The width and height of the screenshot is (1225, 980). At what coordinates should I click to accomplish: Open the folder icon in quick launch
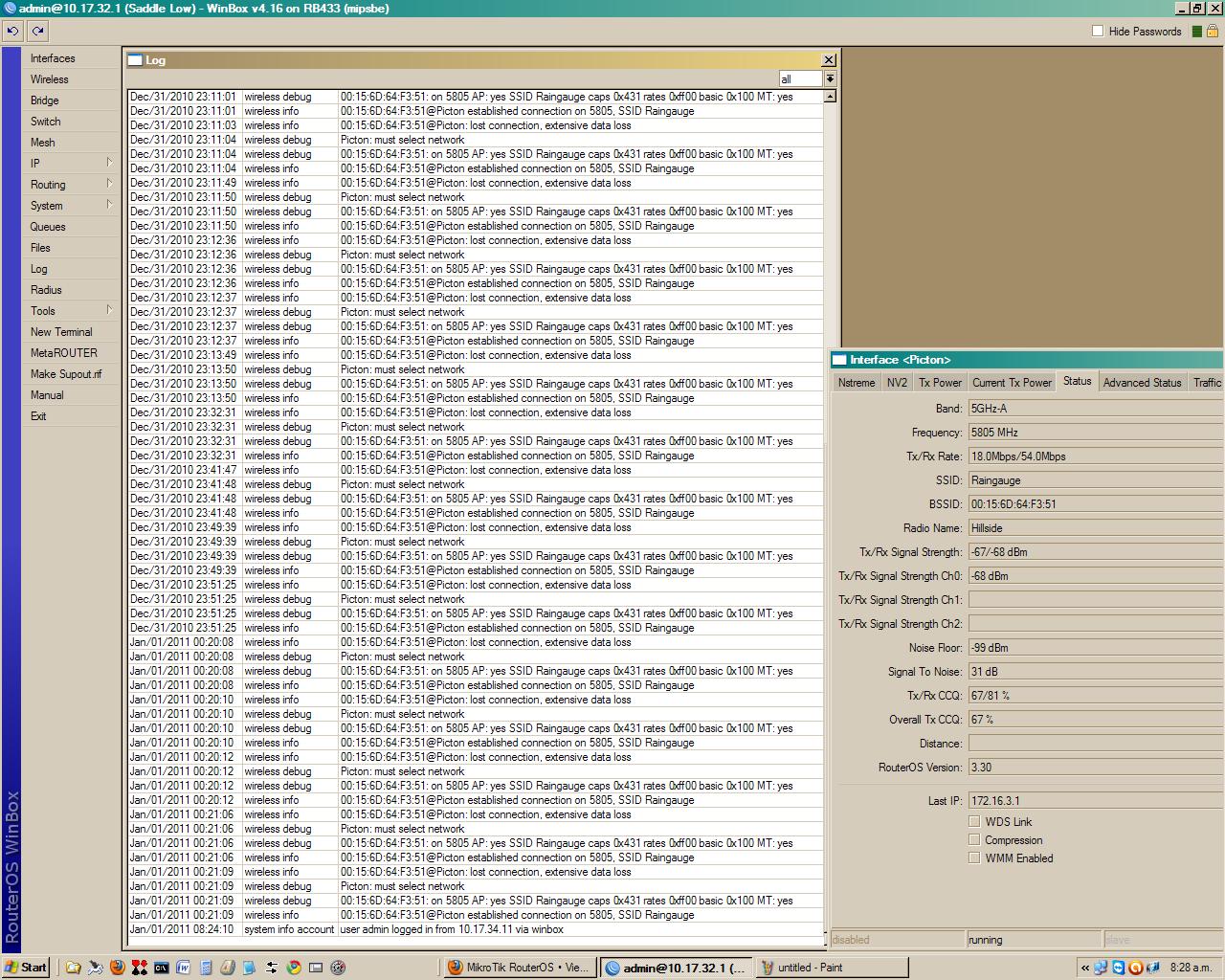click(73, 968)
